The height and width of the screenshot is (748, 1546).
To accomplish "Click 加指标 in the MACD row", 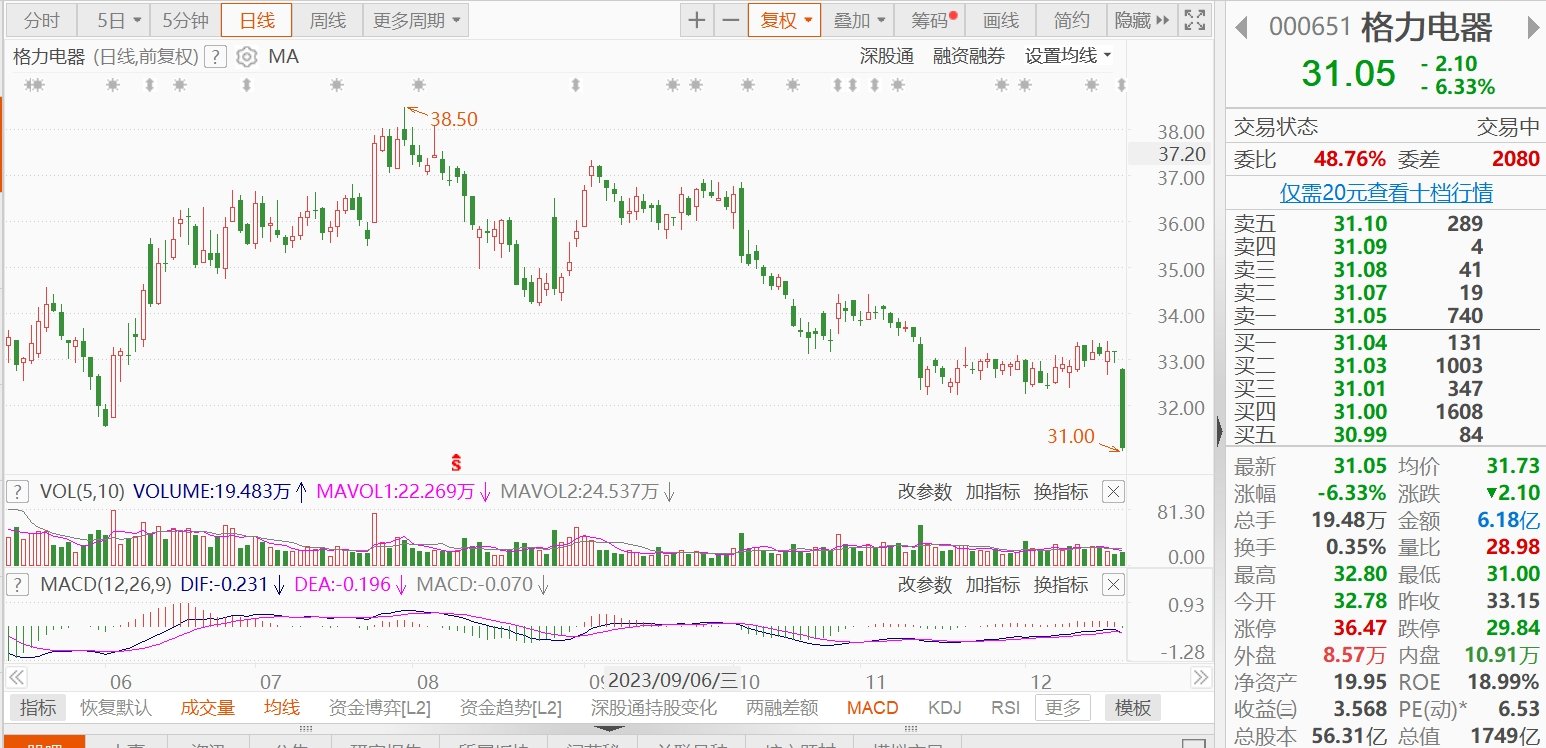I will [x=993, y=584].
